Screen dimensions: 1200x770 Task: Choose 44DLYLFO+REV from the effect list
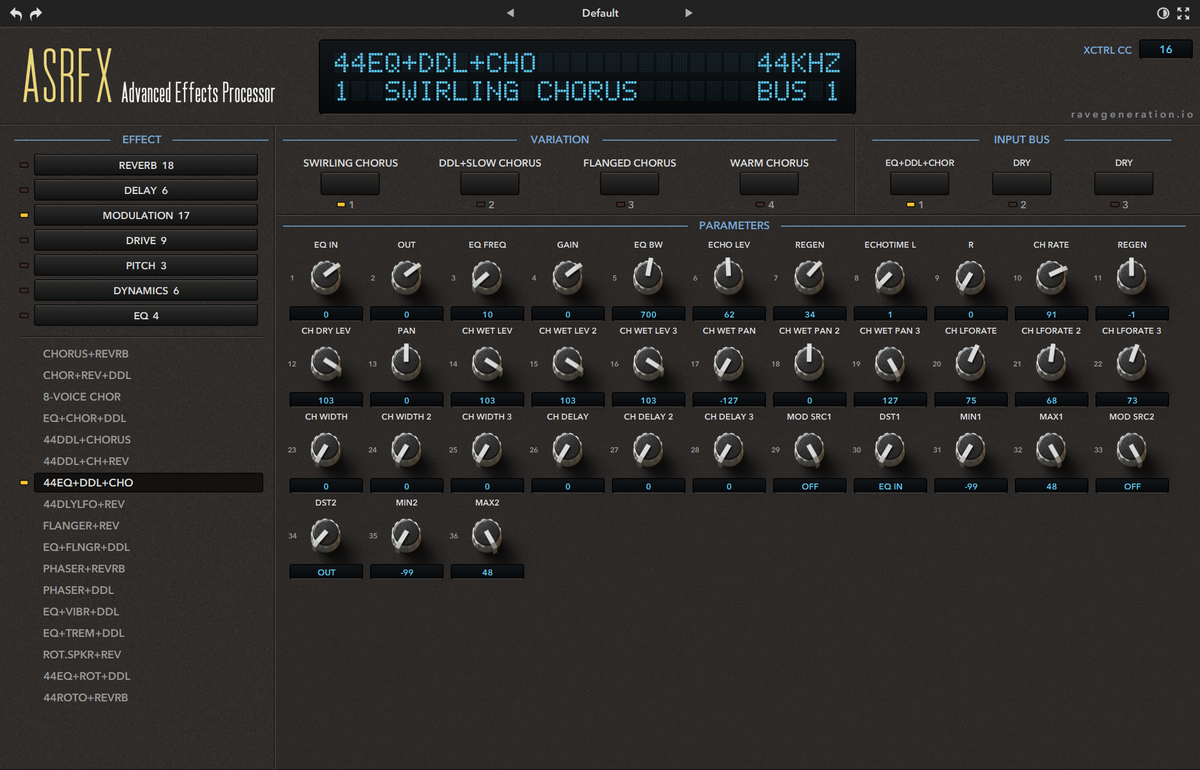84,504
